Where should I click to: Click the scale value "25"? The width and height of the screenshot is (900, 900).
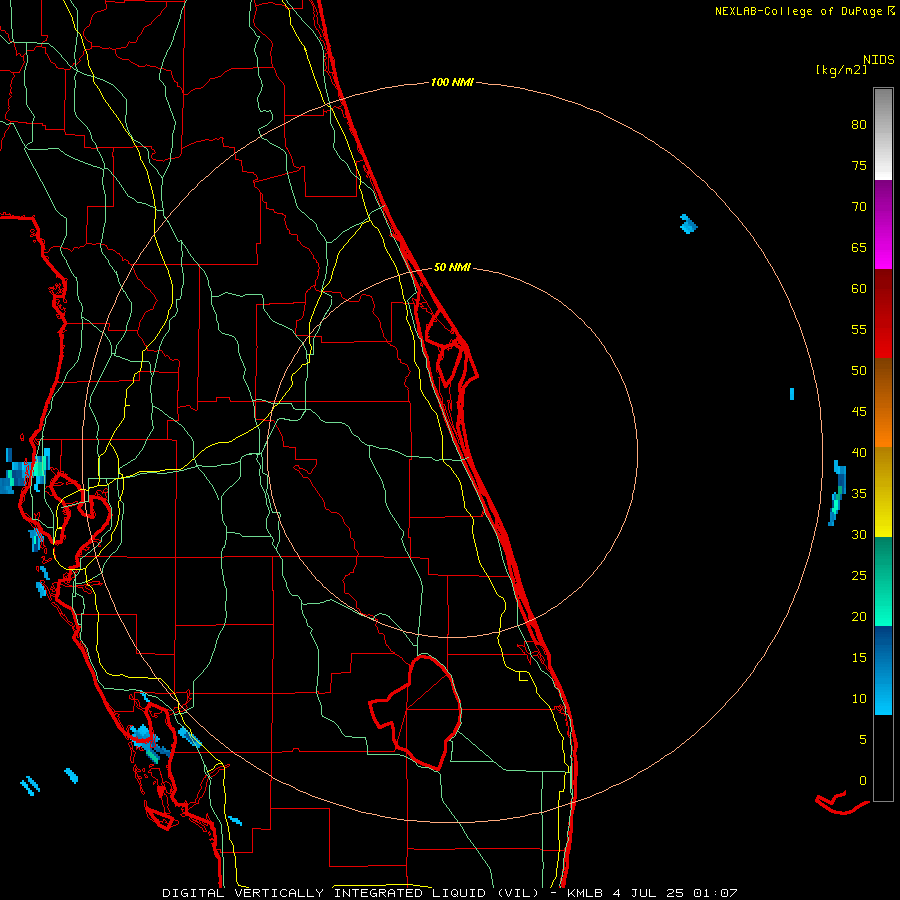pos(859,576)
